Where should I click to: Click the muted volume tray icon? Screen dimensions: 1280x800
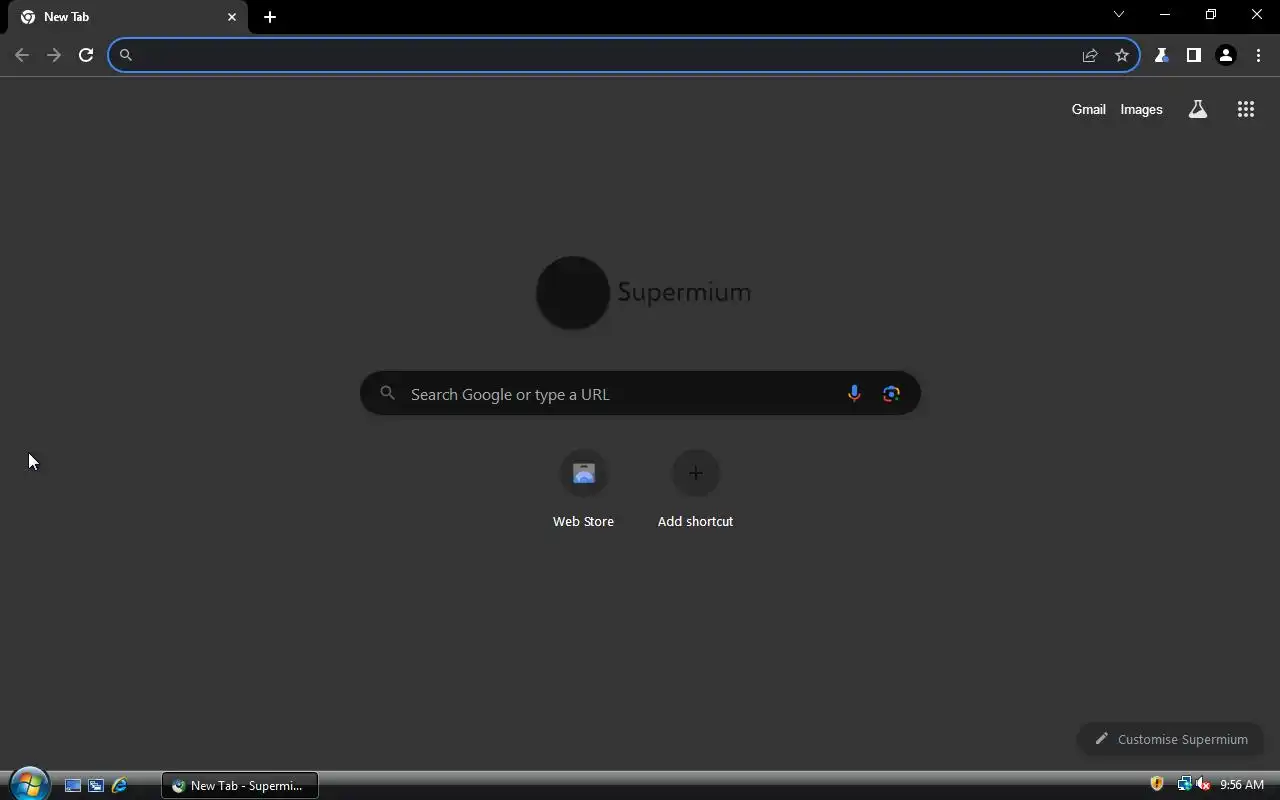(x=1203, y=784)
